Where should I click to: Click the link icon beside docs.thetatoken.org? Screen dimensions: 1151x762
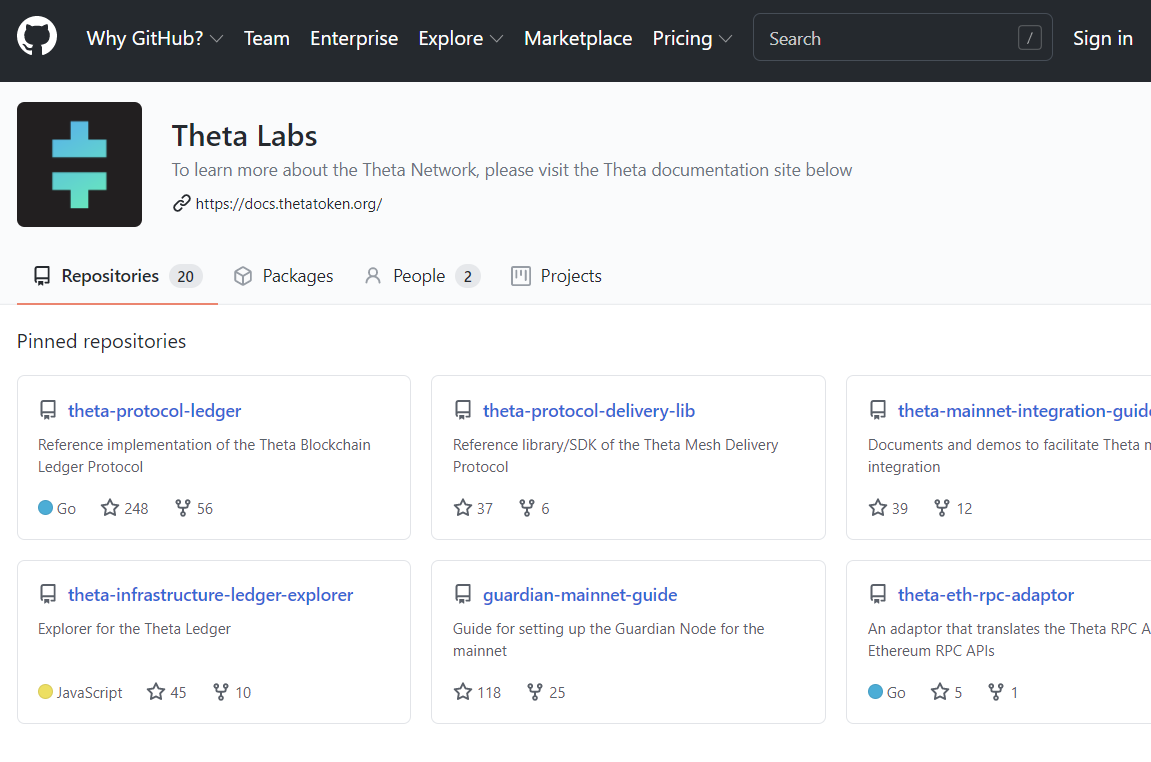click(181, 203)
